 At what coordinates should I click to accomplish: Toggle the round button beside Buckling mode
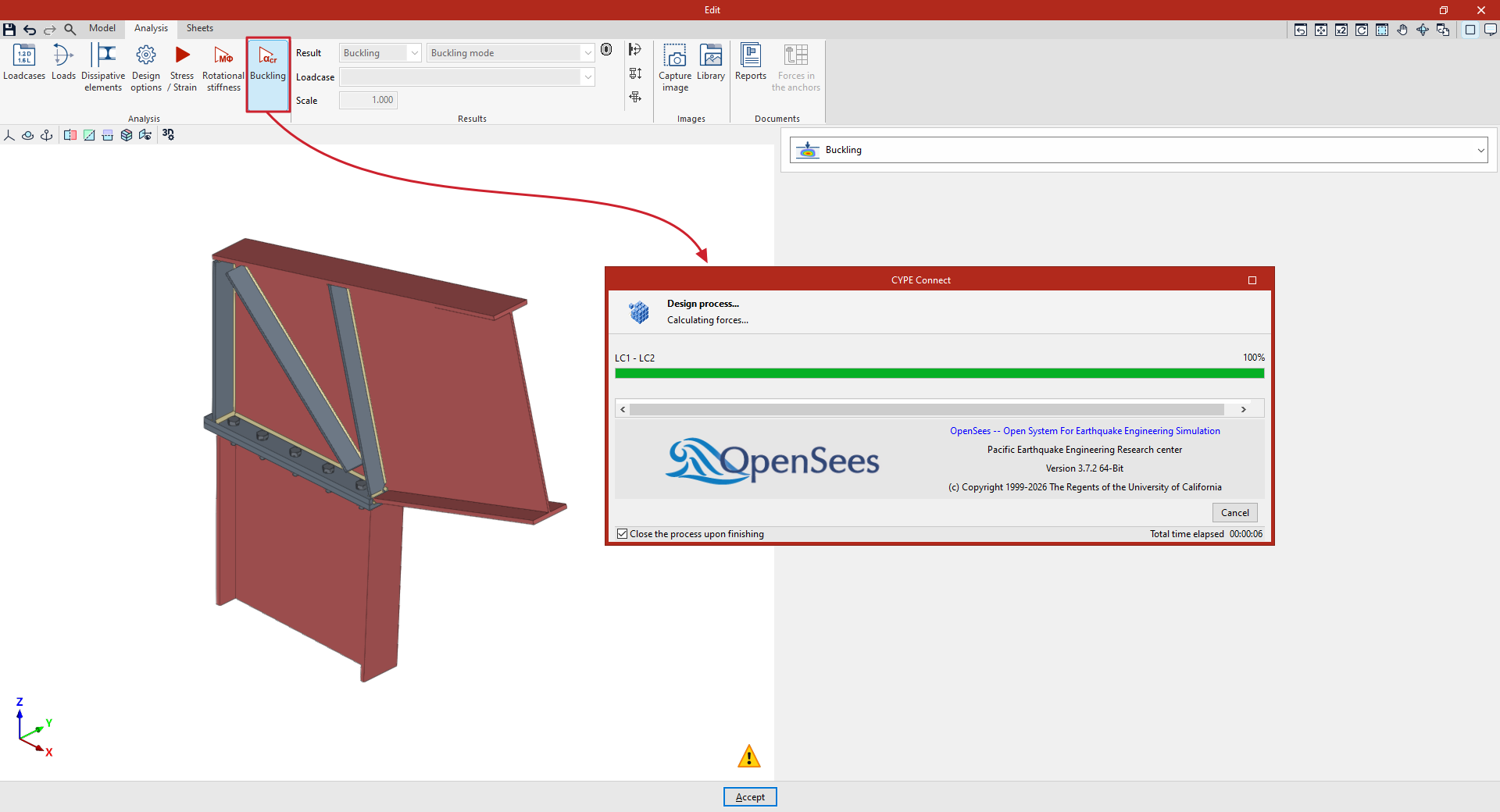click(x=606, y=50)
